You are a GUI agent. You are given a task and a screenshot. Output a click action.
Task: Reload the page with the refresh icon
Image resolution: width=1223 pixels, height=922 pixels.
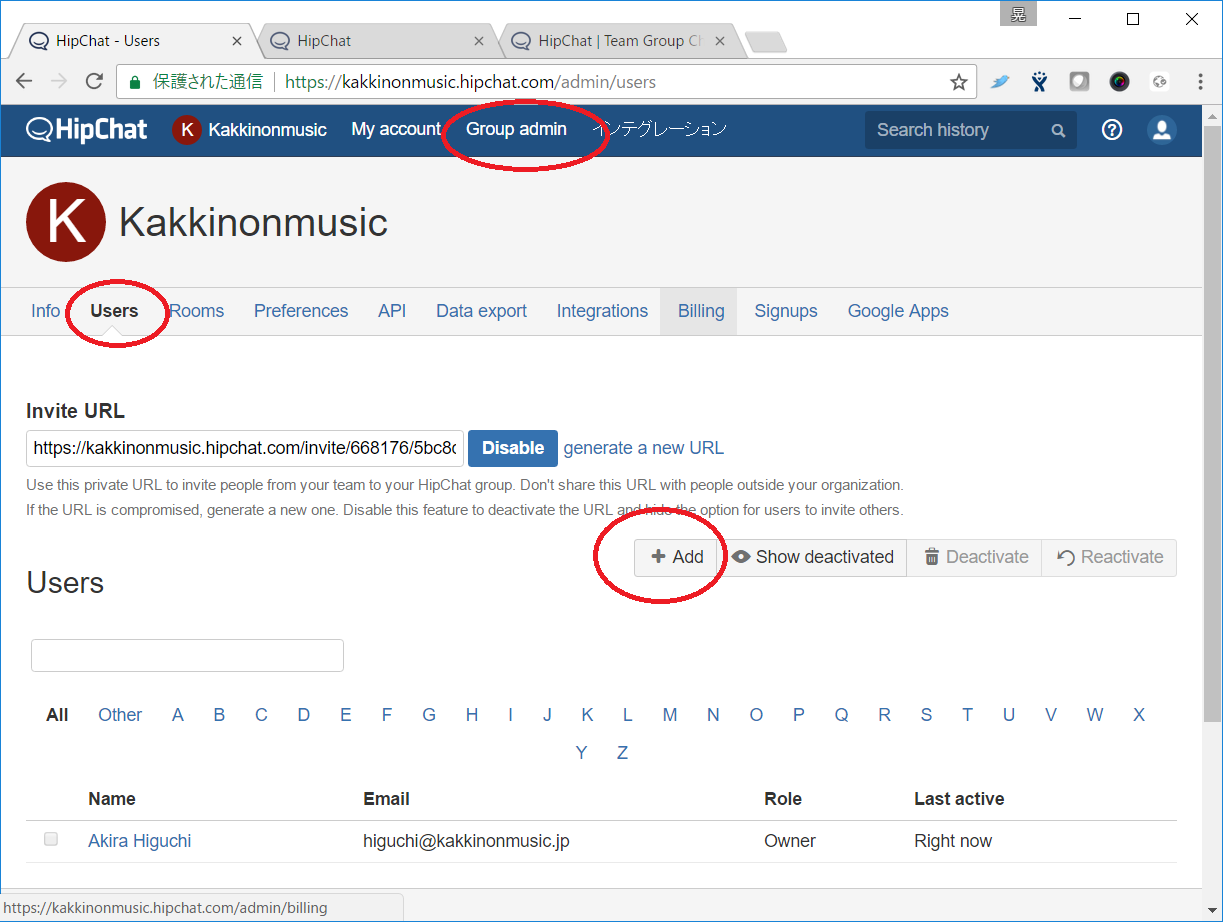tap(94, 82)
